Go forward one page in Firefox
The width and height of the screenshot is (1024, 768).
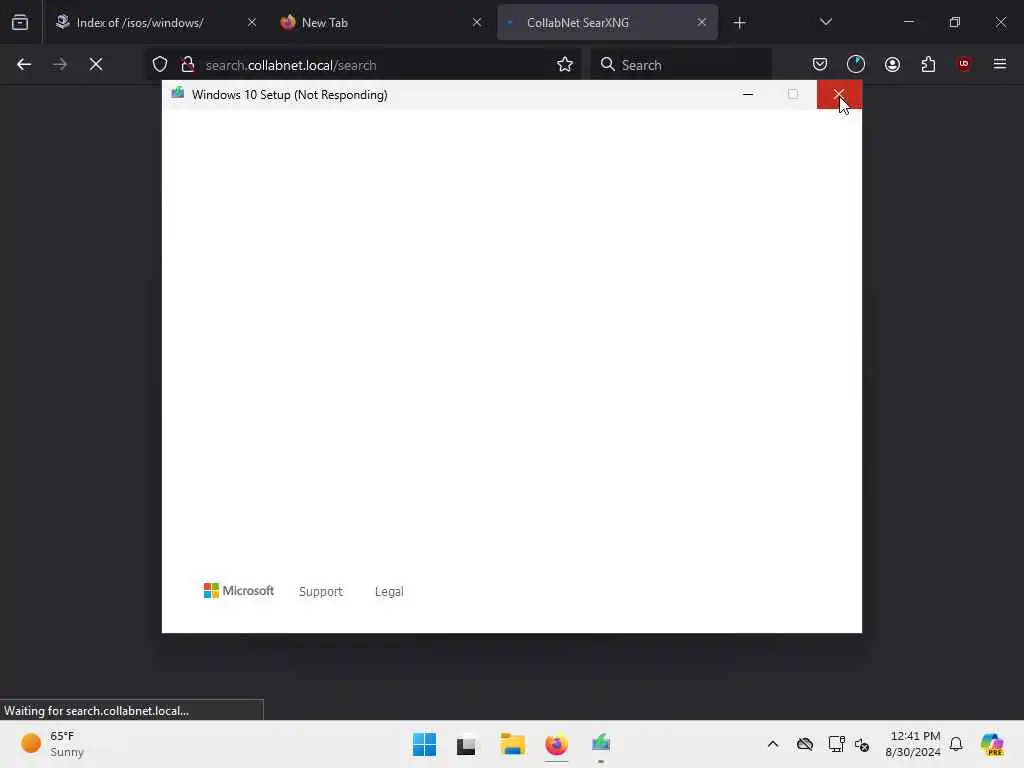click(60, 65)
